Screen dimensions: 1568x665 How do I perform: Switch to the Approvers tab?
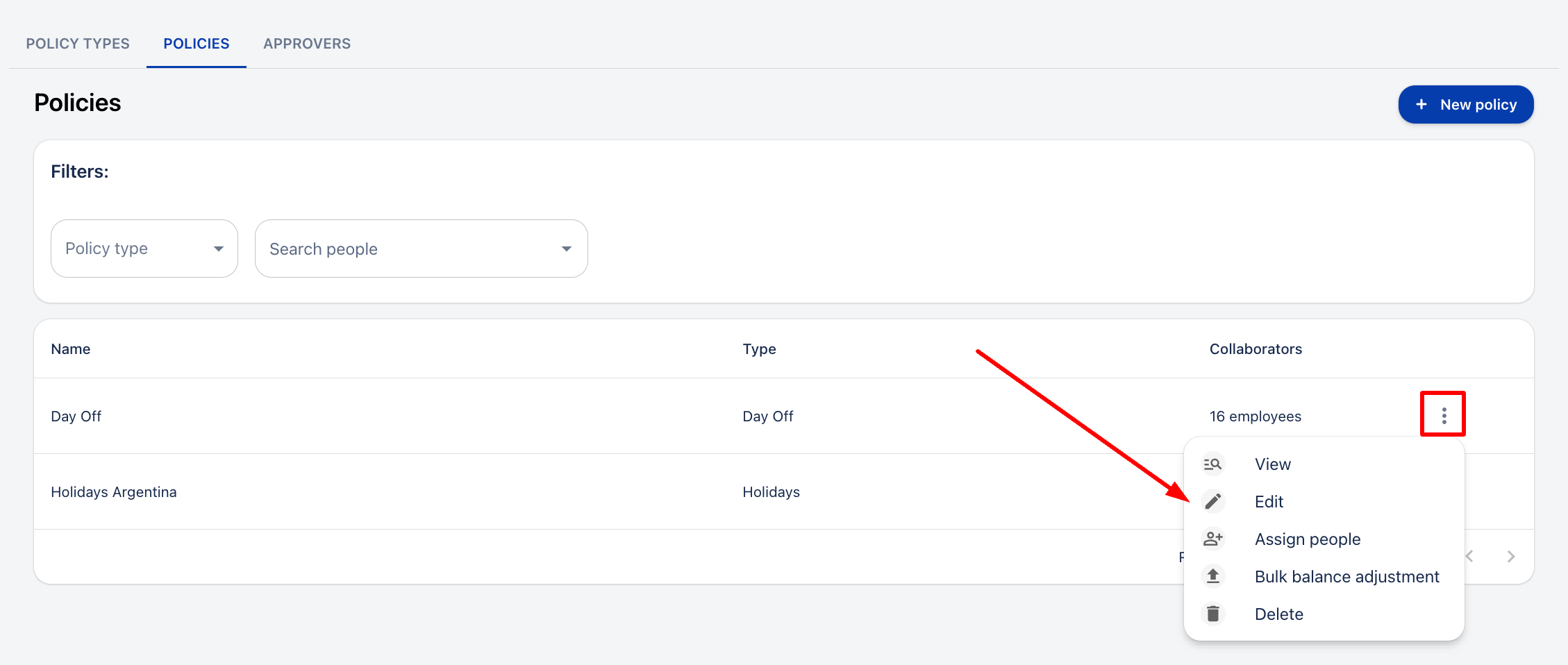(x=307, y=44)
